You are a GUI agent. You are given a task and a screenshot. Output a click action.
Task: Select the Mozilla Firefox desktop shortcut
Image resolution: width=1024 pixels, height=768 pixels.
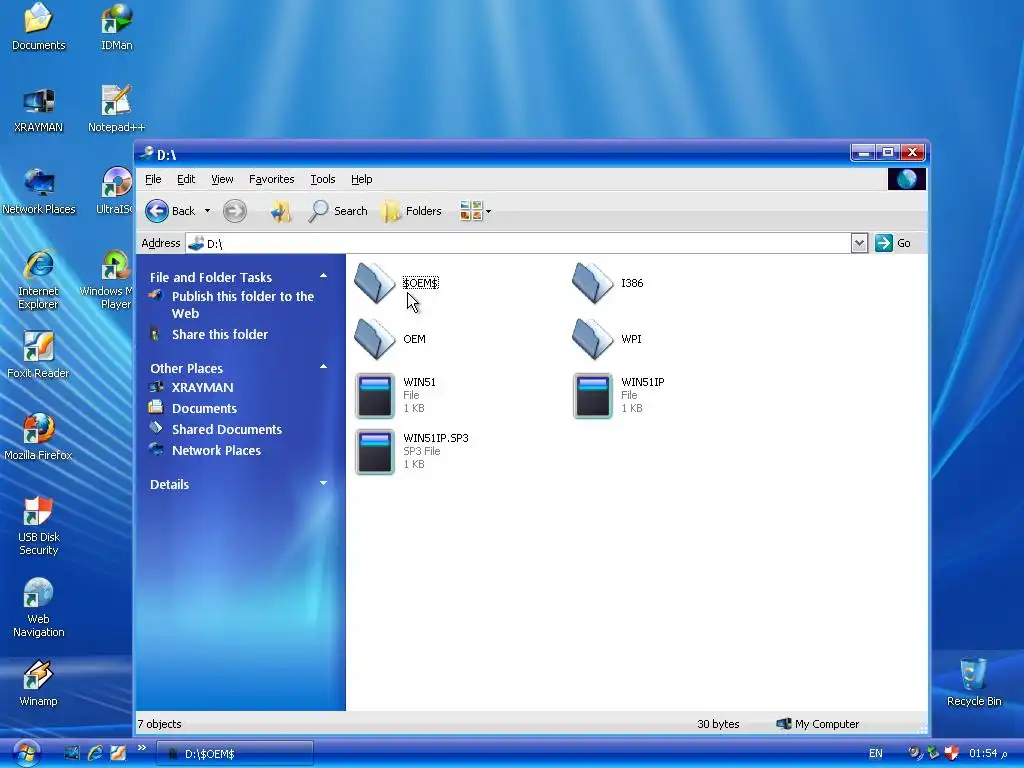click(x=39, y=438)
